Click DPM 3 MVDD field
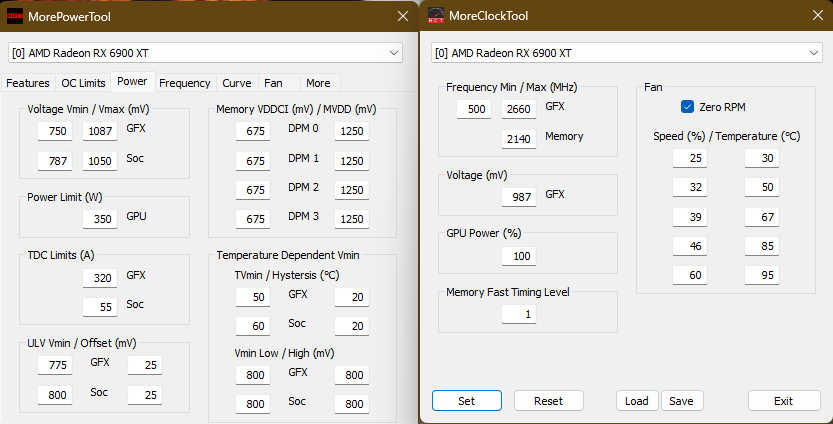The height and width of the screenshot is (424, 833). coord(352,219)
